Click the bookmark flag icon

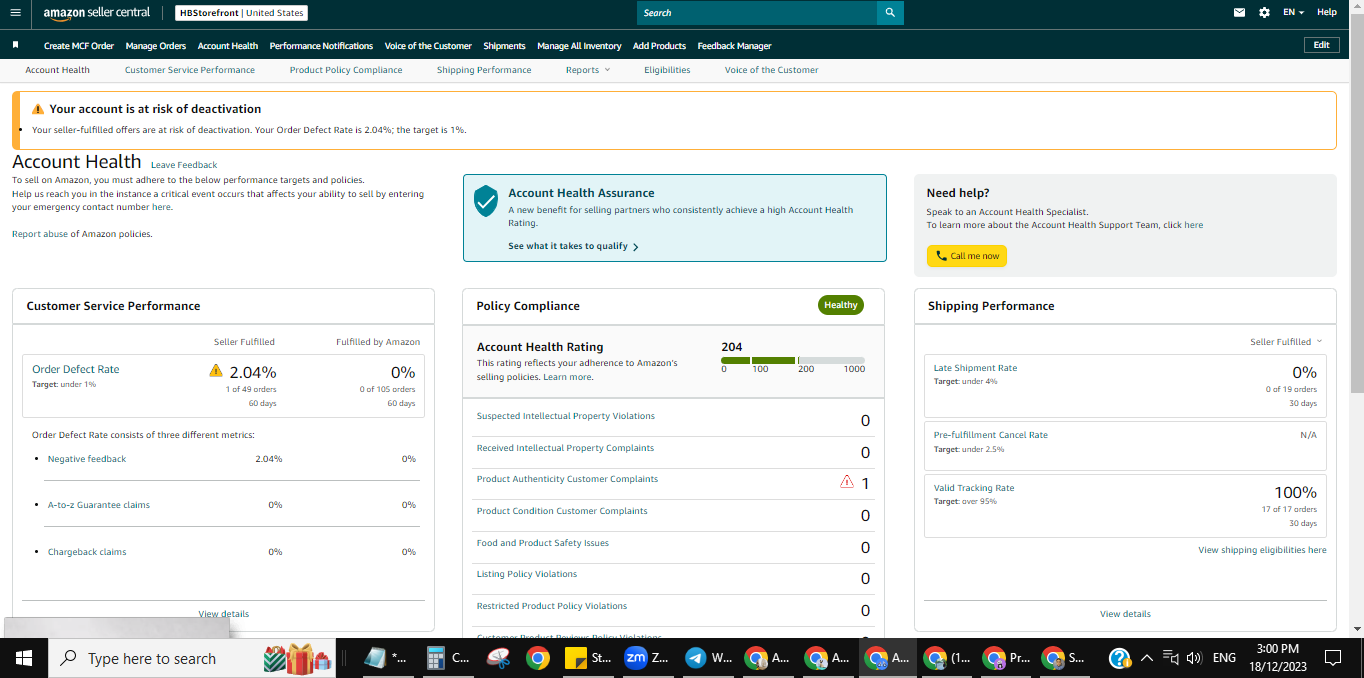pos(15,45)
